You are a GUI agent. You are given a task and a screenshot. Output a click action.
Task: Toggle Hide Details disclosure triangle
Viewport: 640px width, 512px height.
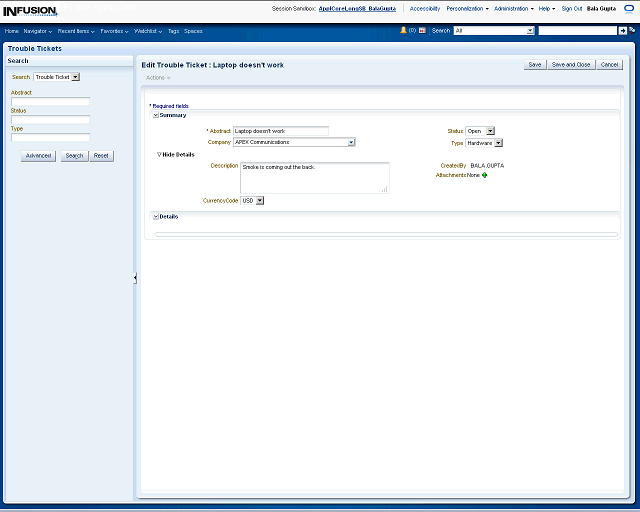(x=159, y=155)
